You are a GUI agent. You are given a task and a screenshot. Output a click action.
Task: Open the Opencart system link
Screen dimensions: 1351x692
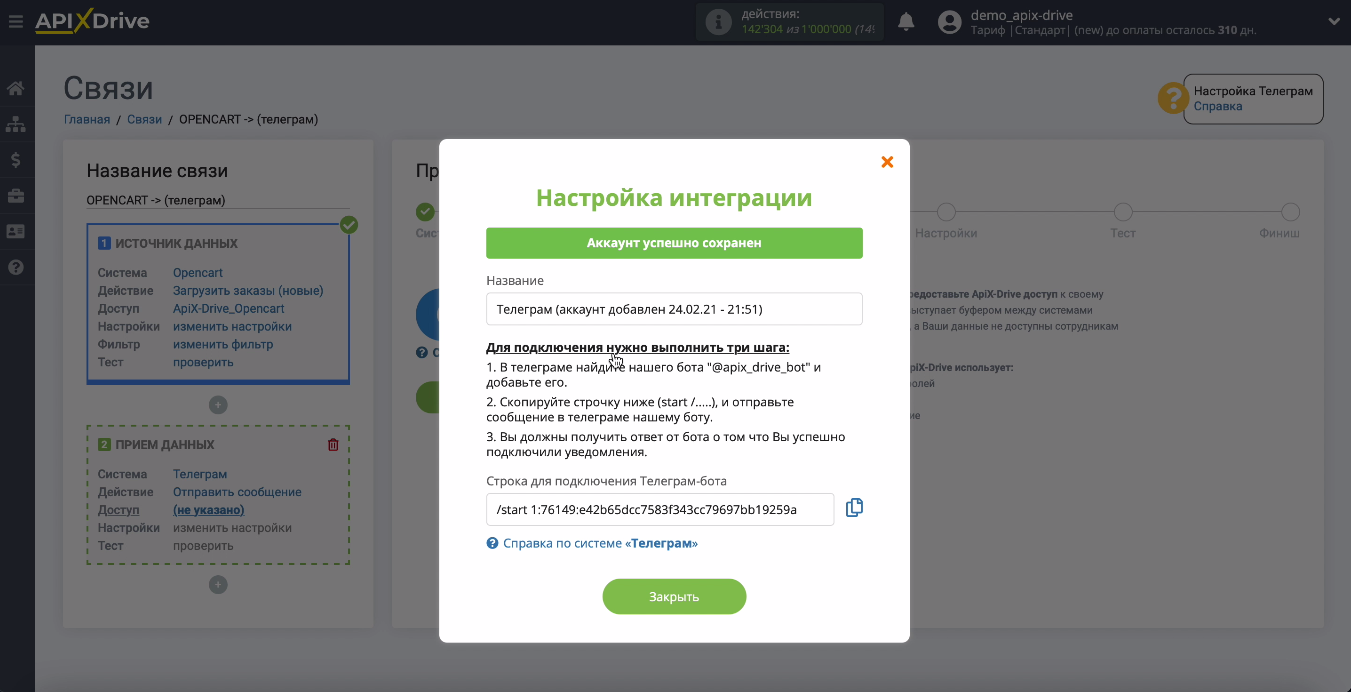198,273
